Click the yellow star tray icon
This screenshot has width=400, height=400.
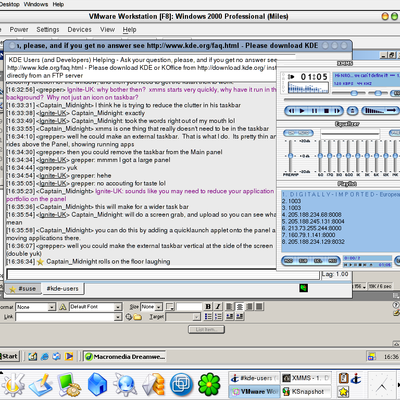(x=343, y=391)
